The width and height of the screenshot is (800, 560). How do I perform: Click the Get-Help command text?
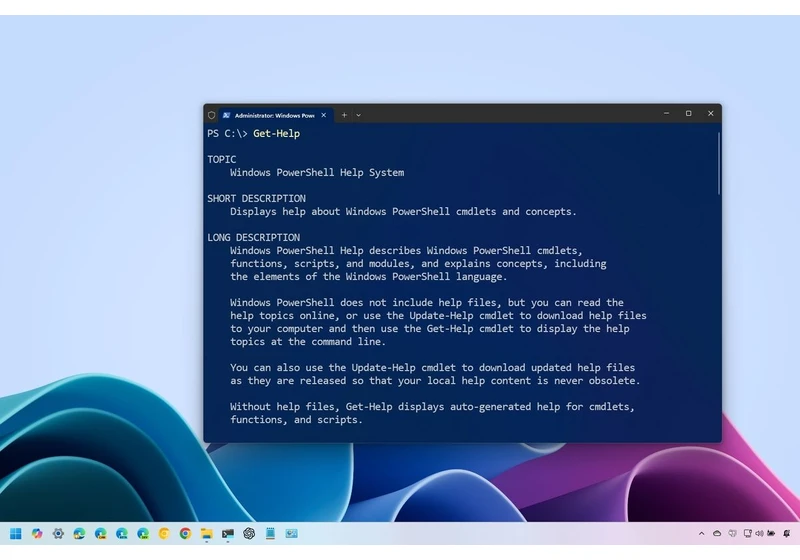tap(277, 134)
